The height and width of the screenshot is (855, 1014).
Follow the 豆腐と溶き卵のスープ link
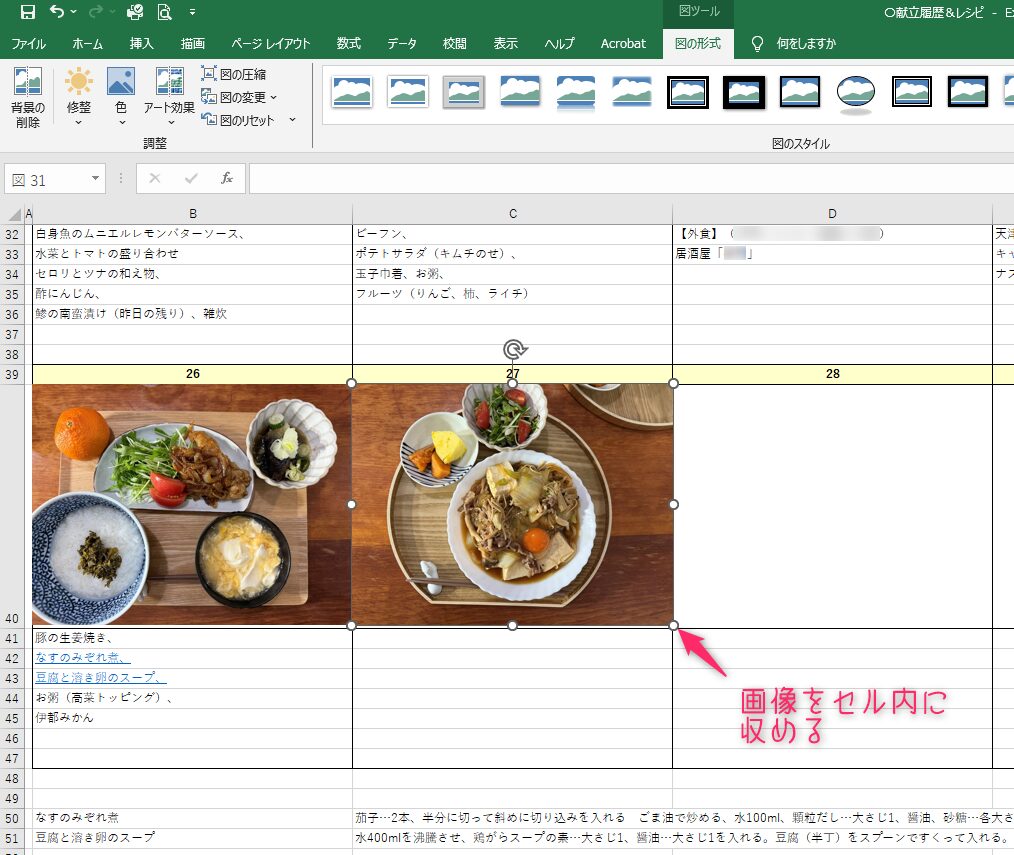pyautogui.click(x=100, y=677)
